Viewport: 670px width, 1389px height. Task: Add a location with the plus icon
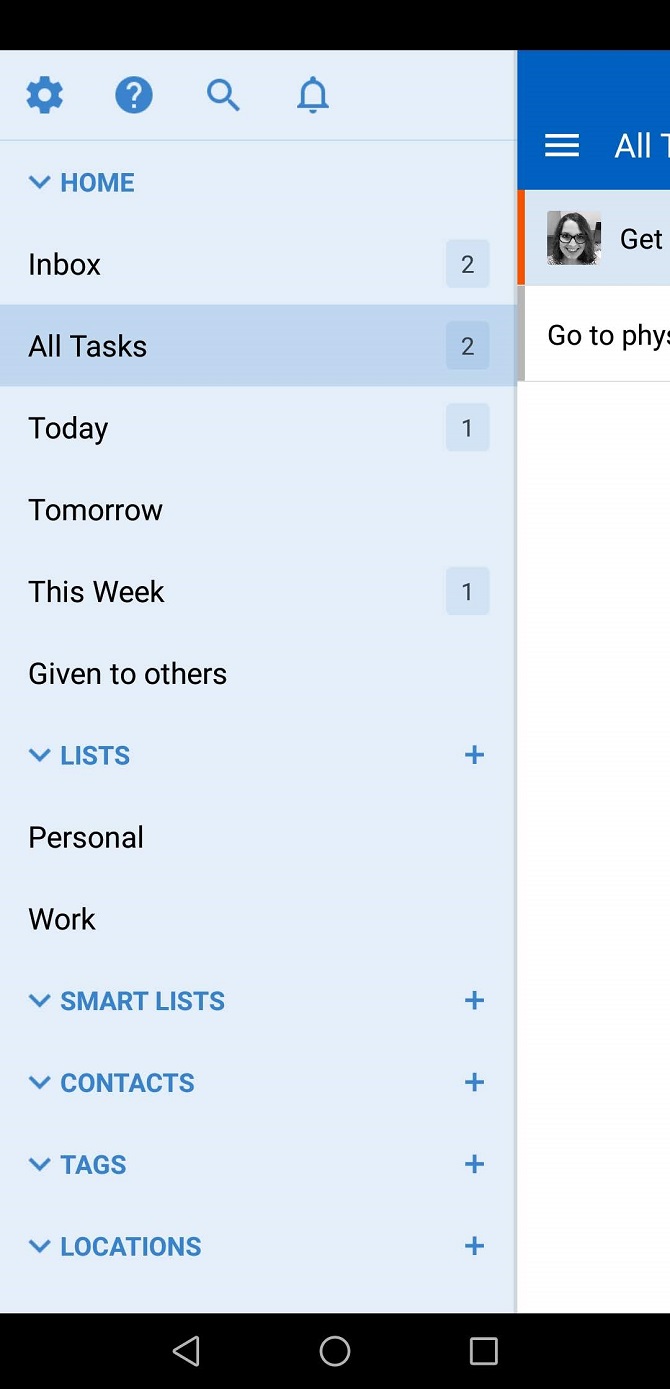(x=474, y=1247)
